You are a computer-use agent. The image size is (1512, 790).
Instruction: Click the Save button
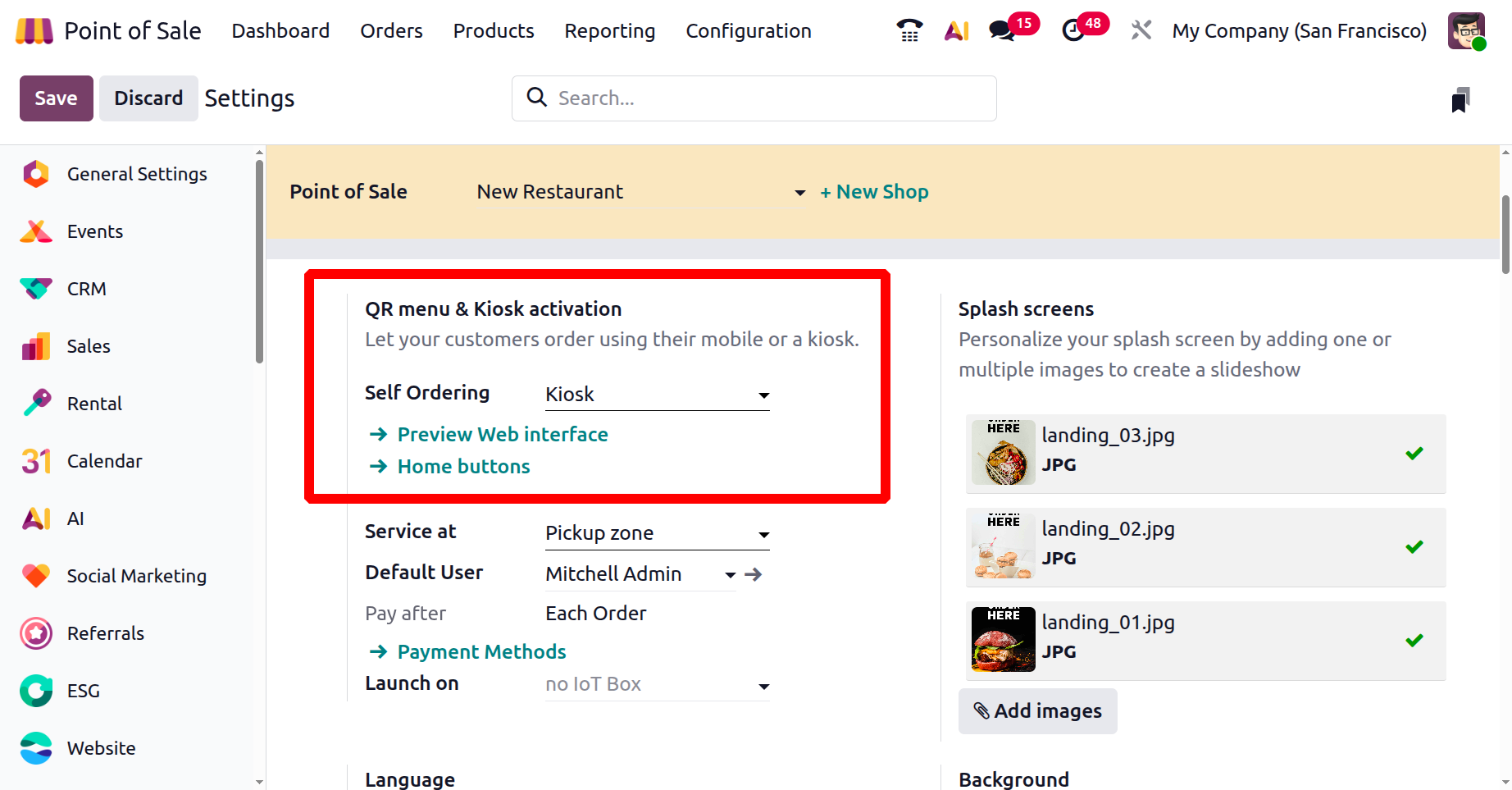pos(56,98)
